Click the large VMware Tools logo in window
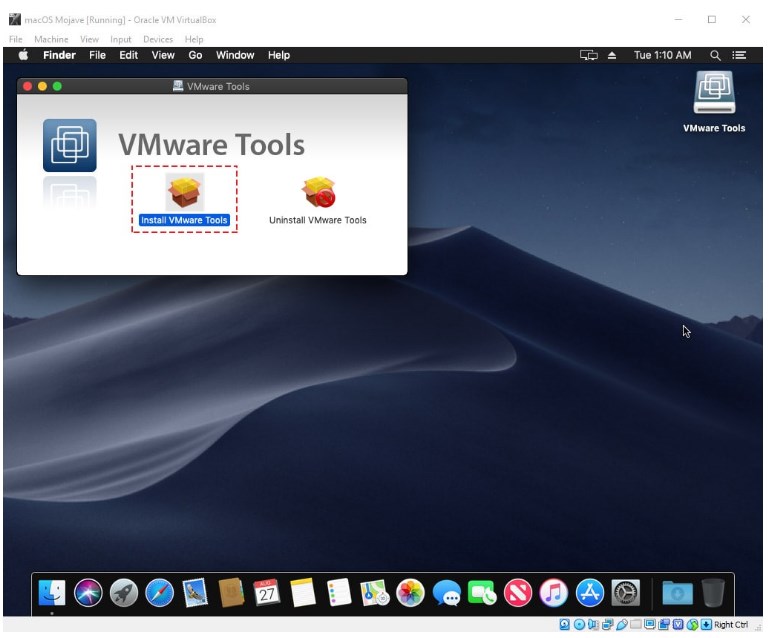 coord(70,145)
